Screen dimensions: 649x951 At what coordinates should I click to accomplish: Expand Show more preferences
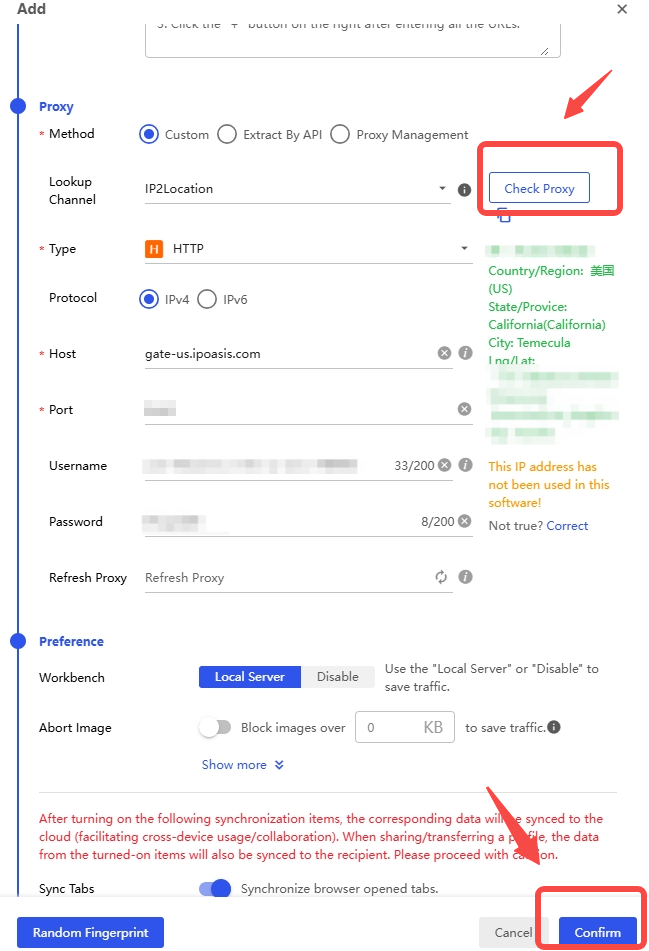243,765
